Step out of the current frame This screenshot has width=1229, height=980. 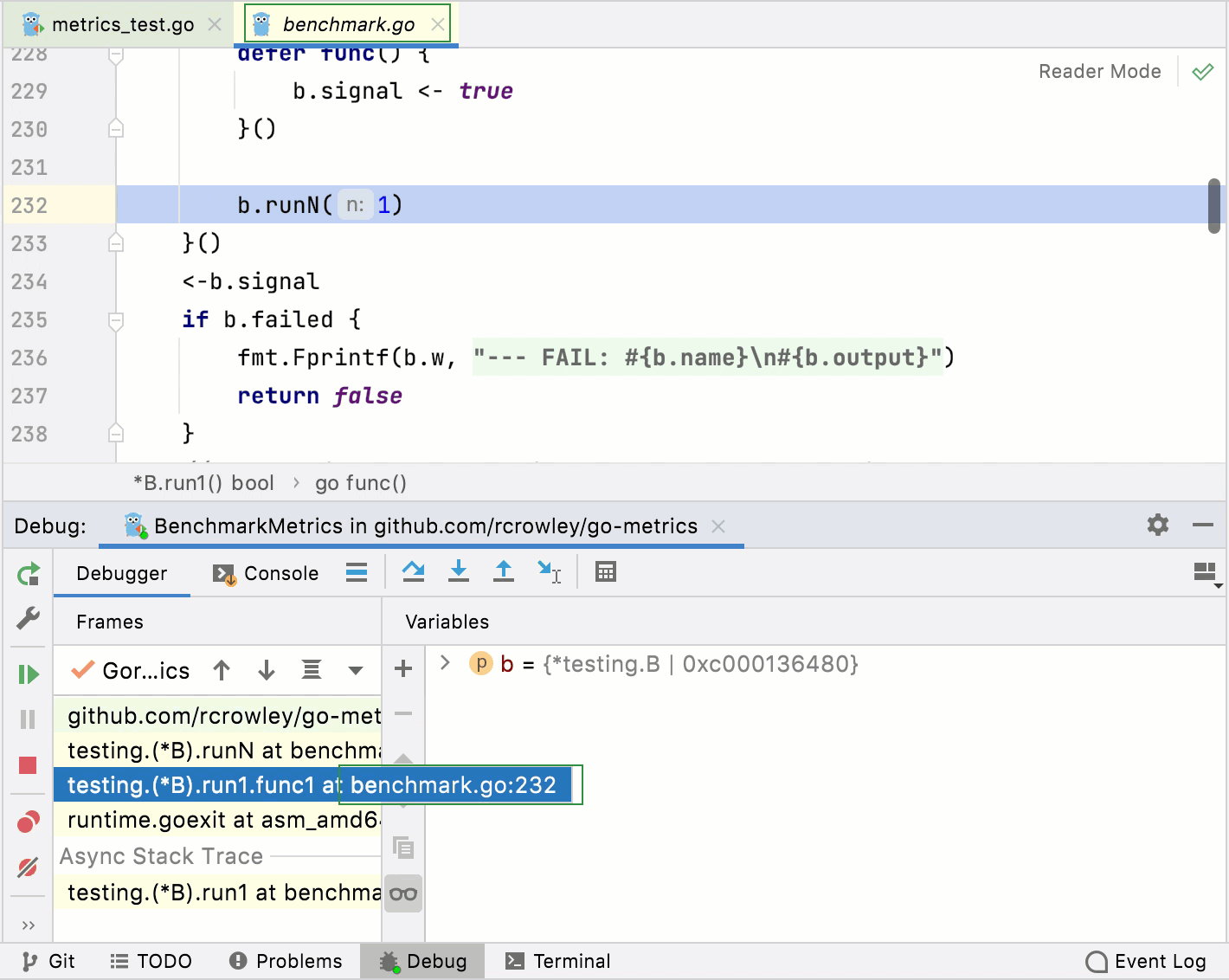[504, 571]
